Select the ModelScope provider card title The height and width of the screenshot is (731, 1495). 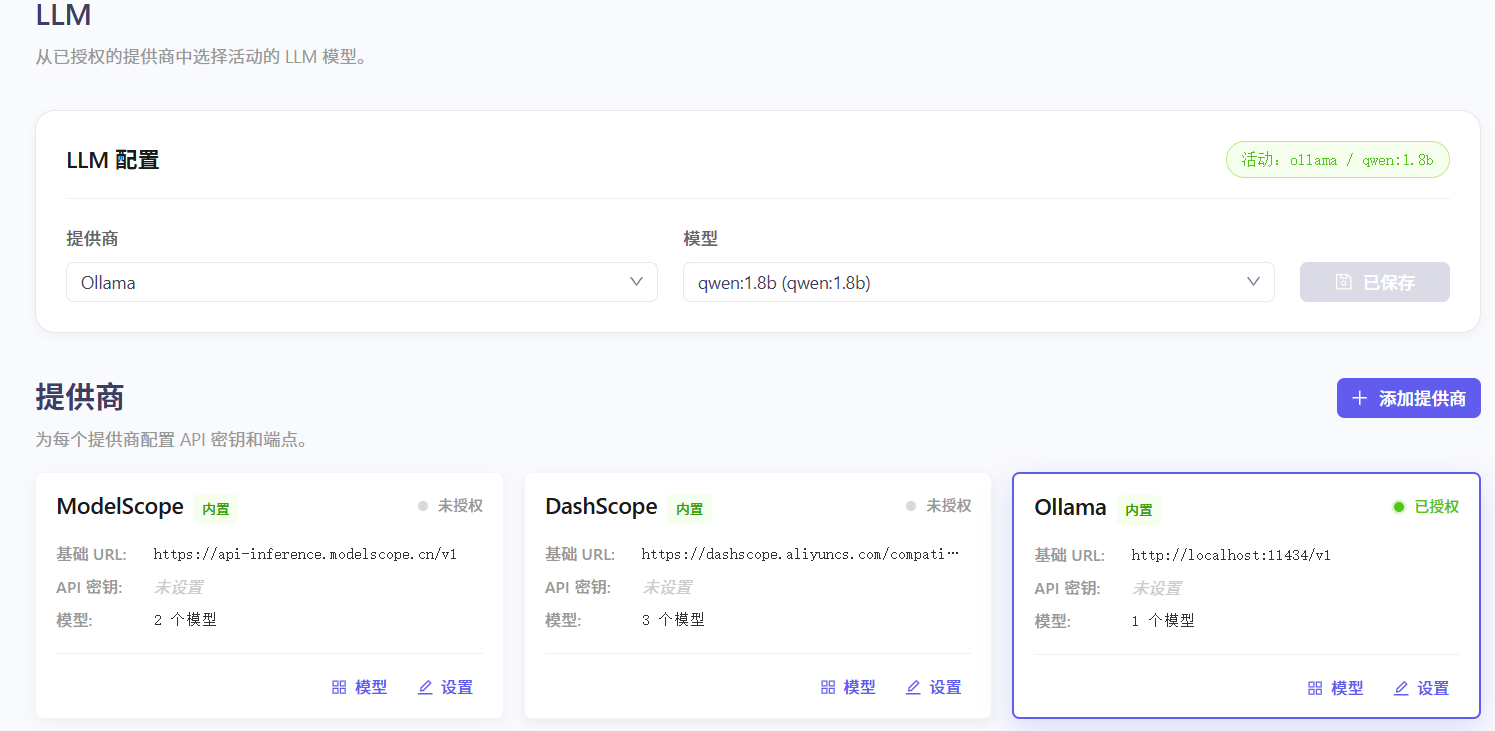point(120,507)
